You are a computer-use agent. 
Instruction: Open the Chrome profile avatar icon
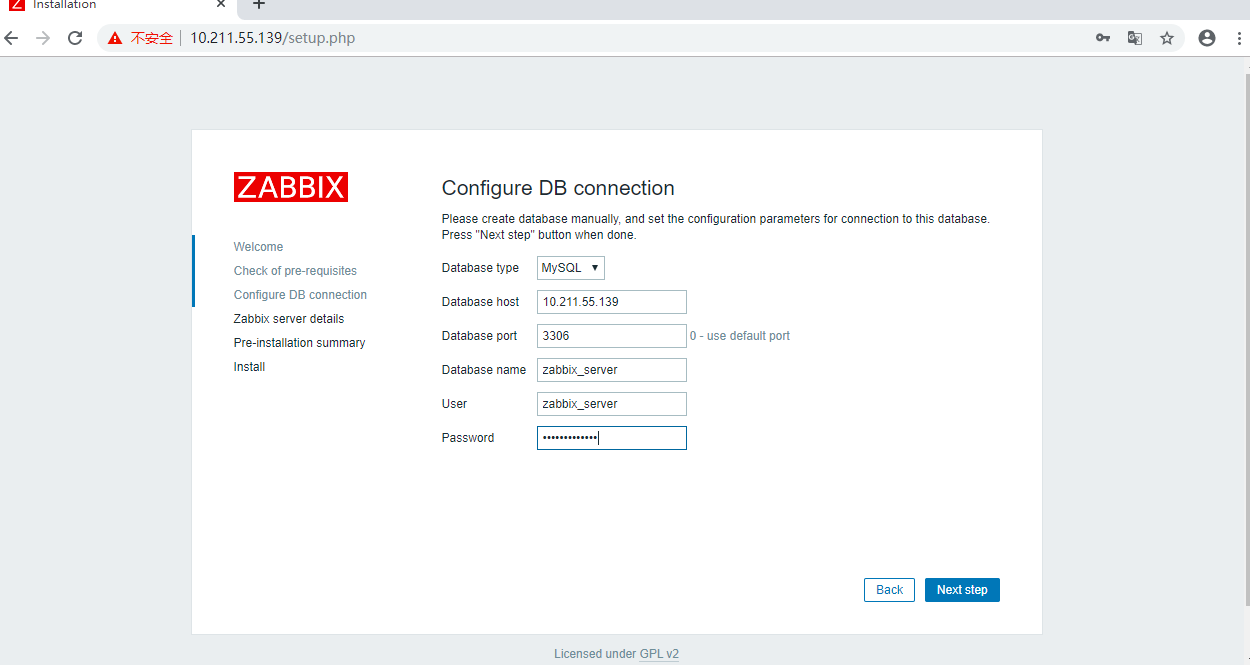[1207, 38]
